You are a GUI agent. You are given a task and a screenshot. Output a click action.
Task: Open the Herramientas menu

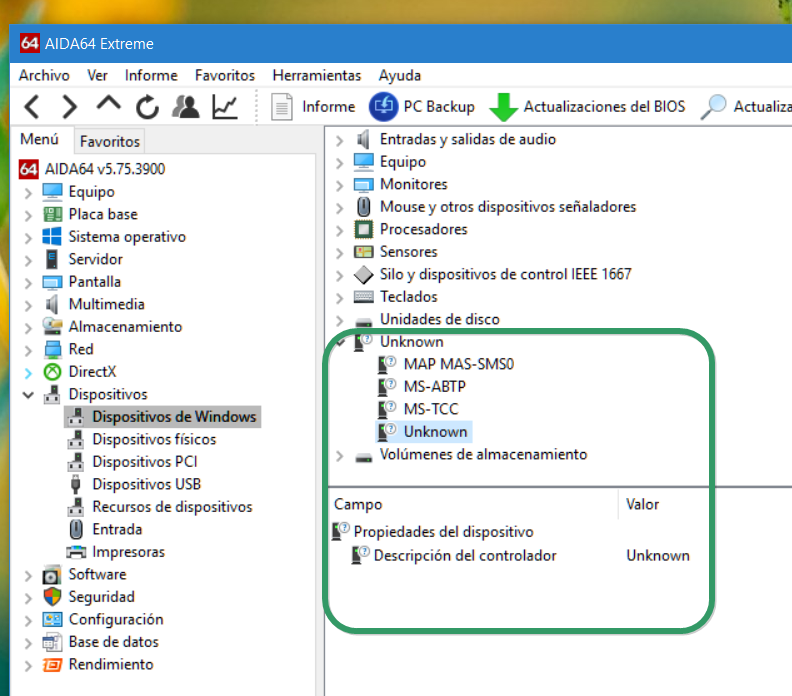pos(316,75)
